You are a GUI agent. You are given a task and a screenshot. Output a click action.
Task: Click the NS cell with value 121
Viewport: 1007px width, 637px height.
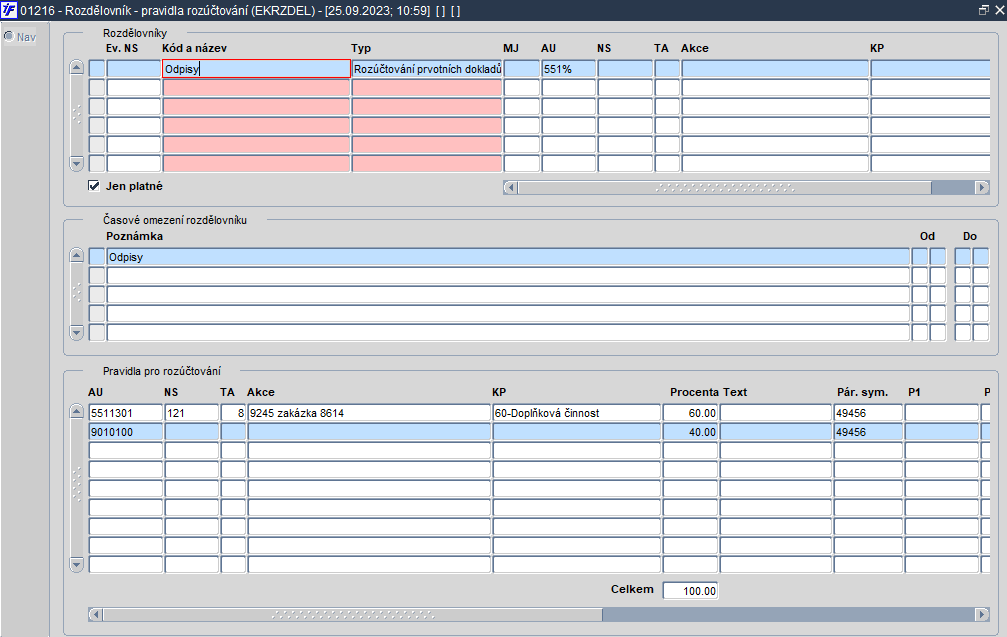click(191, 413)
